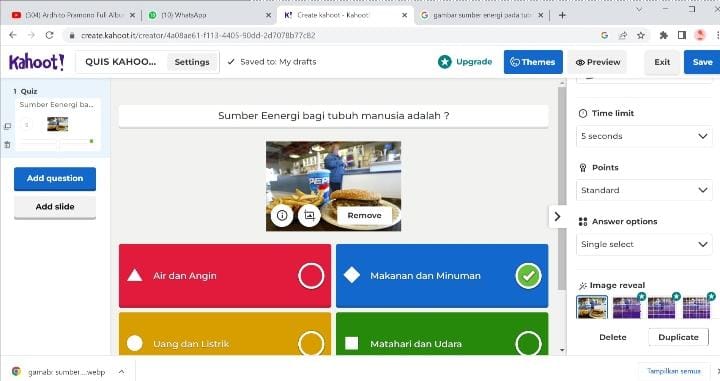
Task: Click the editor vertical scrollbar
Action: [562, 189]
